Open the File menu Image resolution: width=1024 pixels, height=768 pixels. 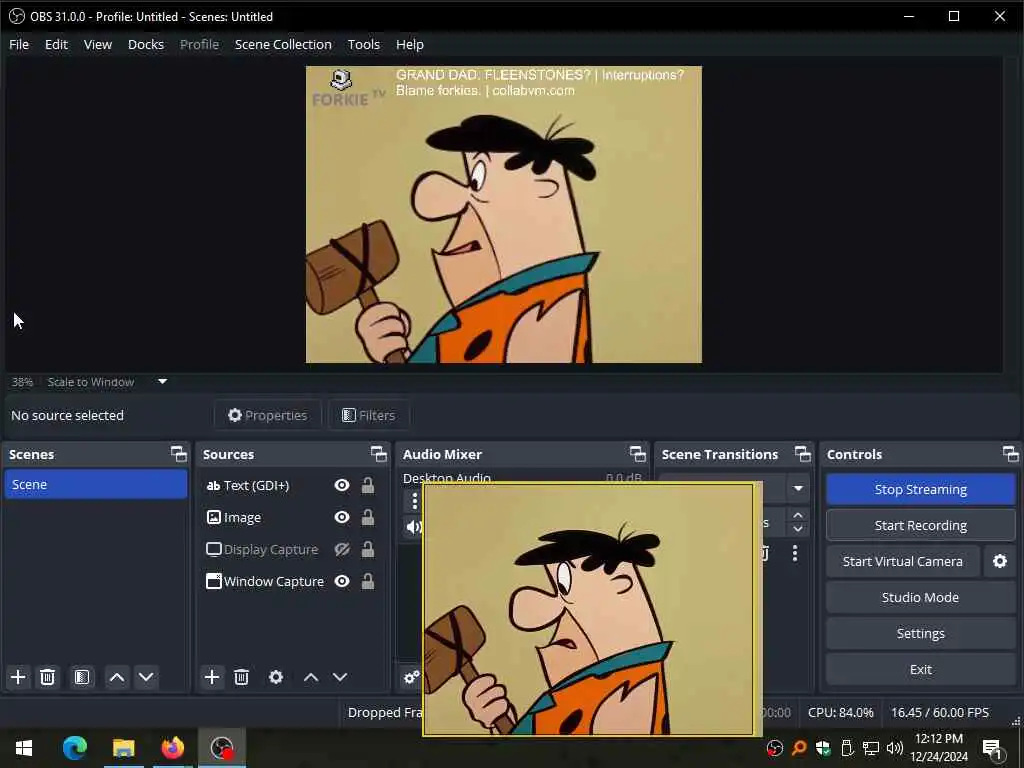click(x=19, y=44)
